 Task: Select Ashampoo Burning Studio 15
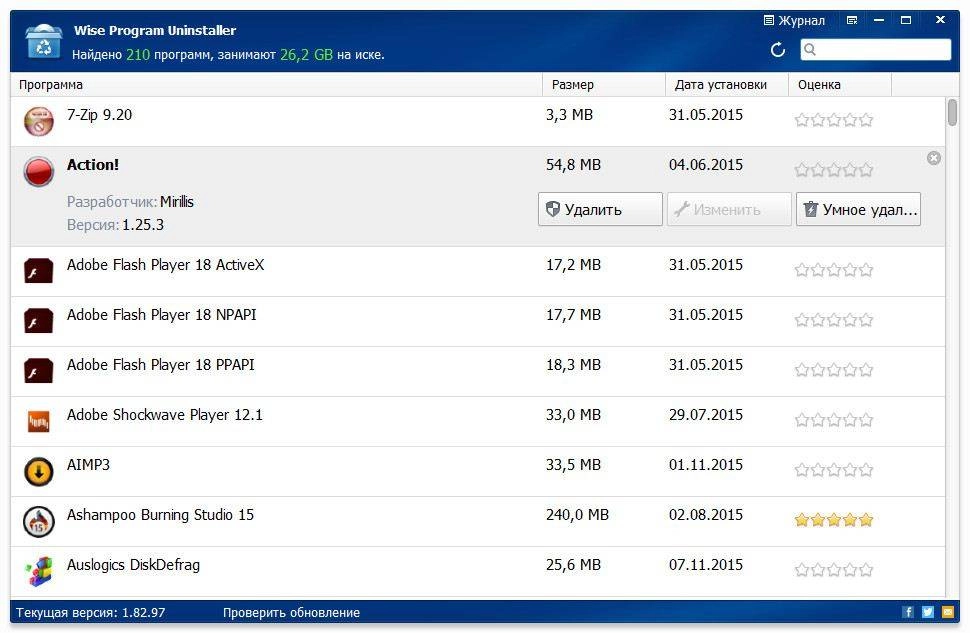click(478, 522)
